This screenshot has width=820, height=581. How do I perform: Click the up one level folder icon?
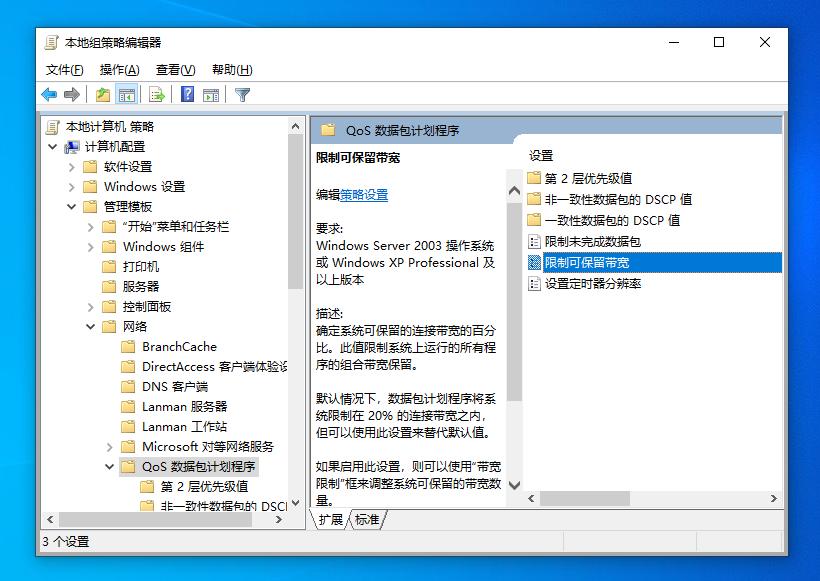[103, 94]
